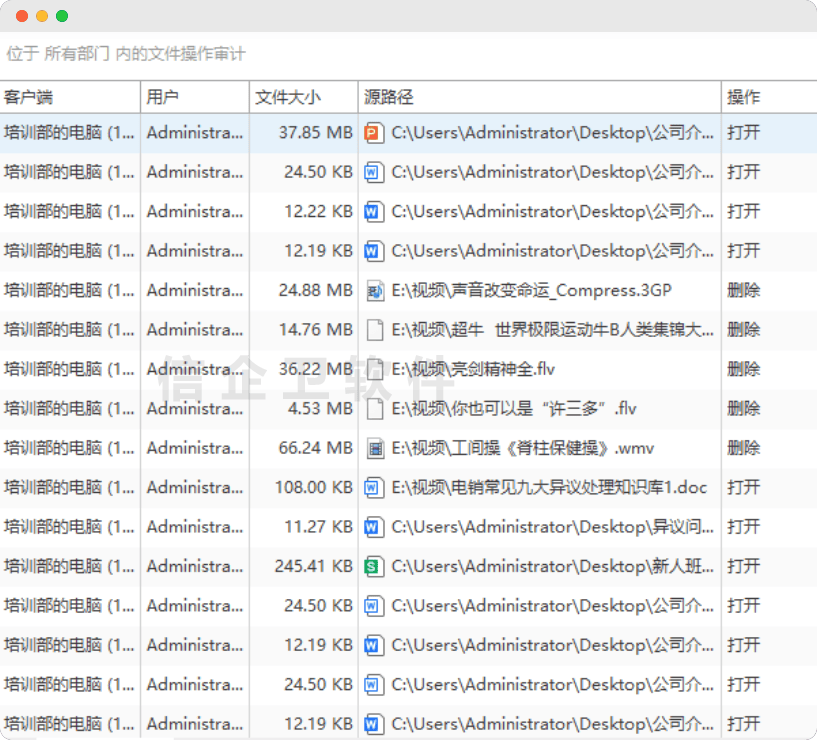
Task: Click the media icon next to 工间操《脊柱保健操》.wmv
Action: 374,447
